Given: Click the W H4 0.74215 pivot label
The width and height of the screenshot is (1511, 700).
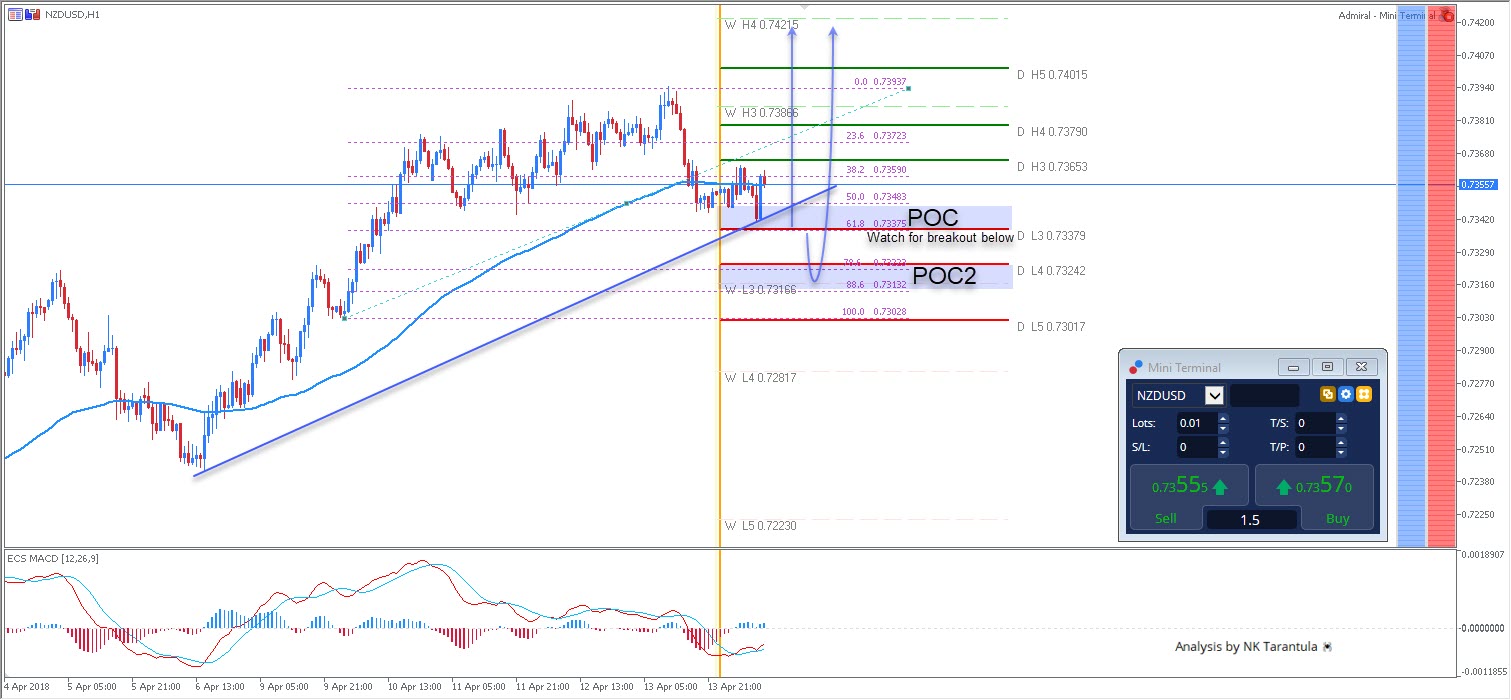Looking at the screenshot, I should coord(762,25).
